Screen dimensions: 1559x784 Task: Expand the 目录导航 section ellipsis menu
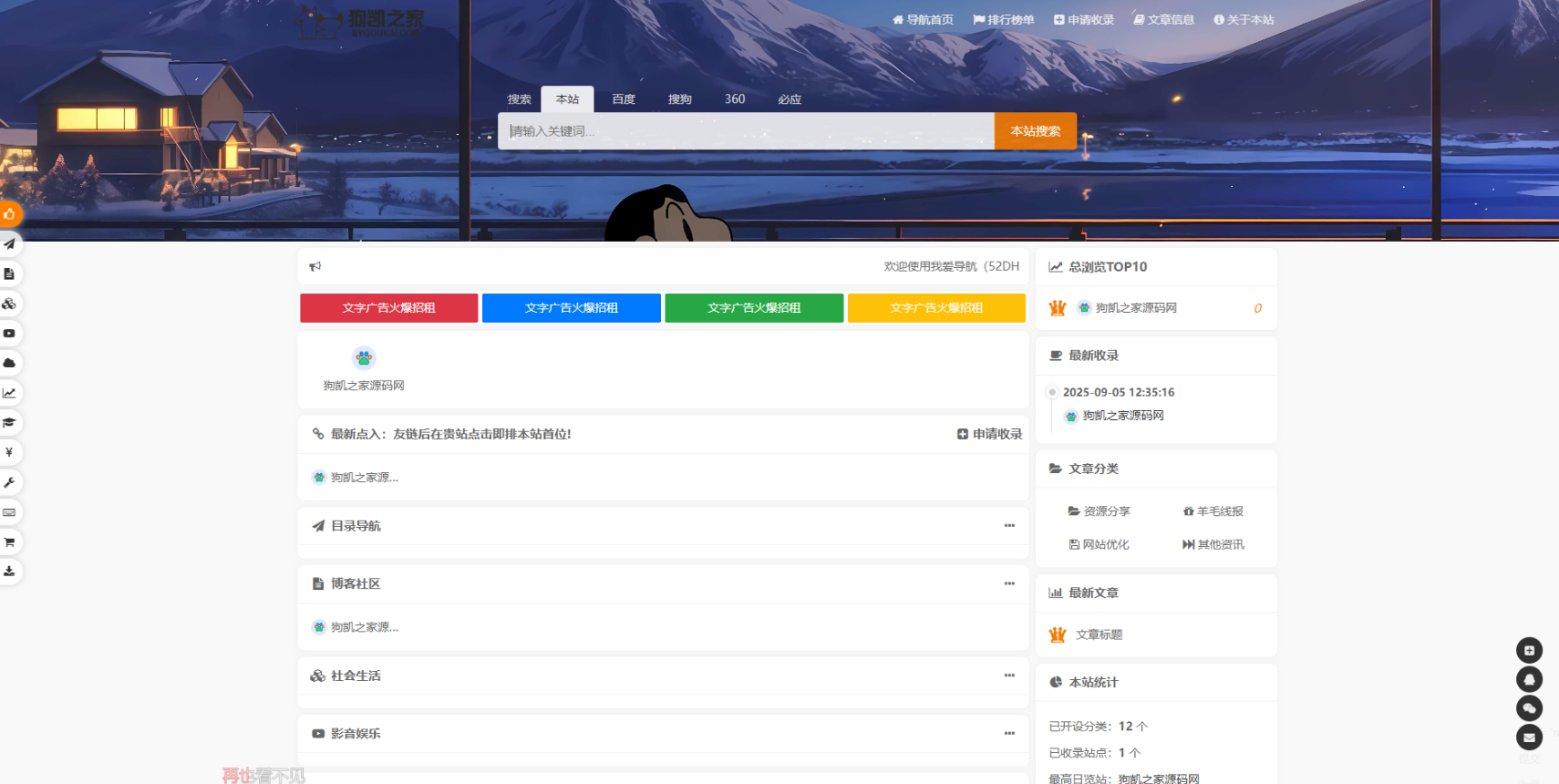1009,526
